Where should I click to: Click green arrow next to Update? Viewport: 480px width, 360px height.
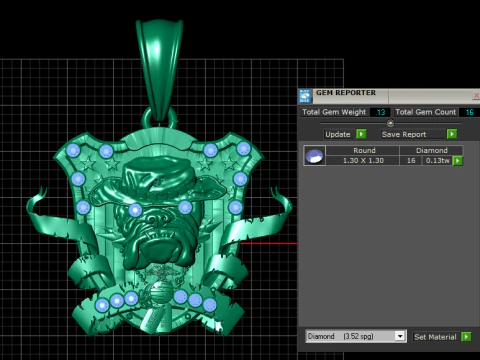(x=361, y=134)
